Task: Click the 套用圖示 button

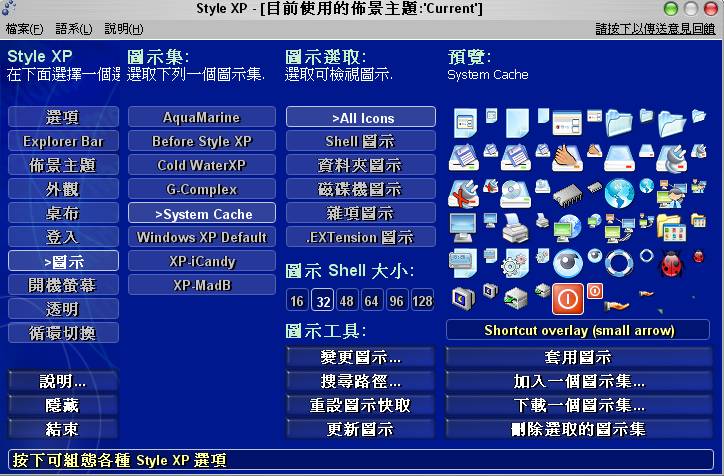Action: pyautogui.click(x=579, y=357)
